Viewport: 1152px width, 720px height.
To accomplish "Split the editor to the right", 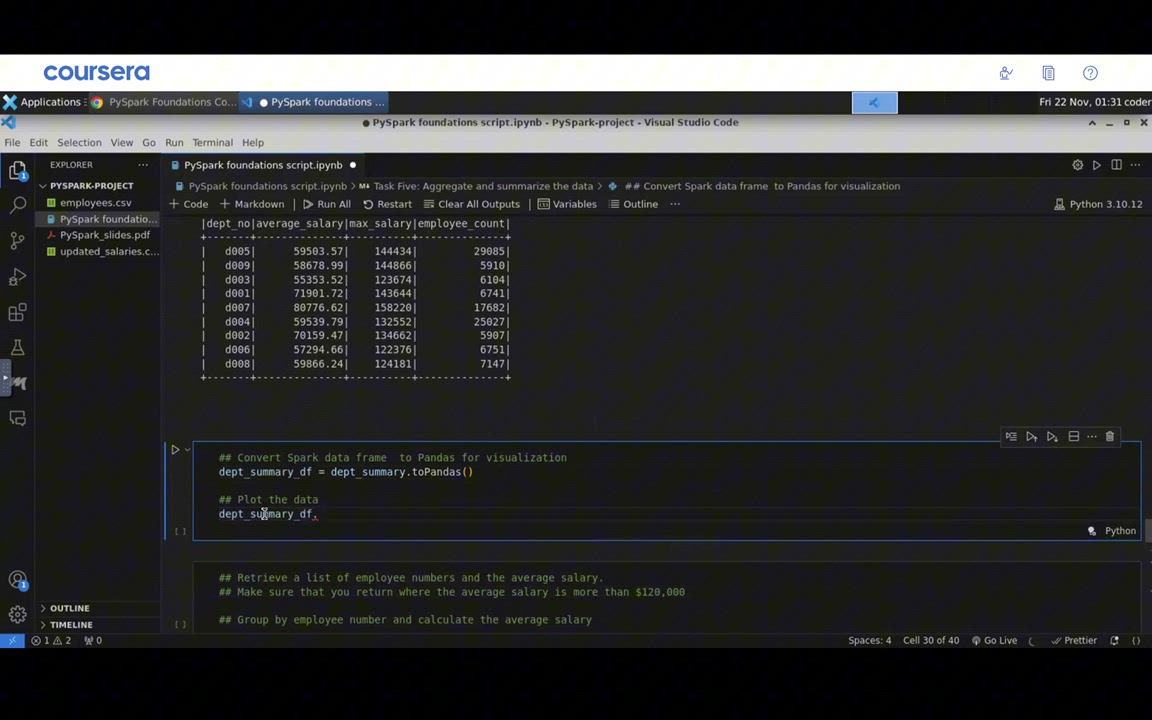I will (x=1116, y=165).
